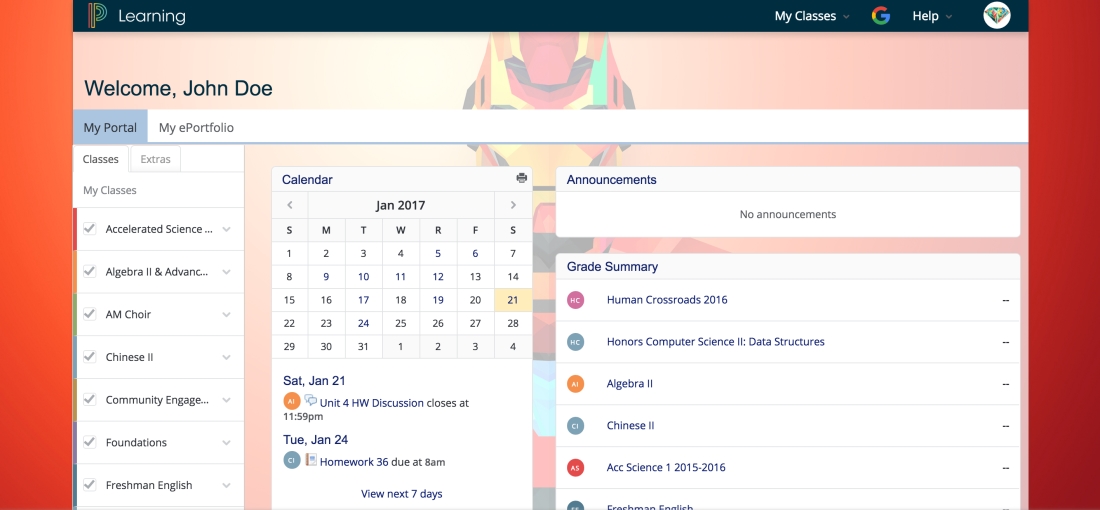Click the orange AI badge on Jan 21 event
The height and width of the screenshot is (510, 1100).
coord(292,401)
